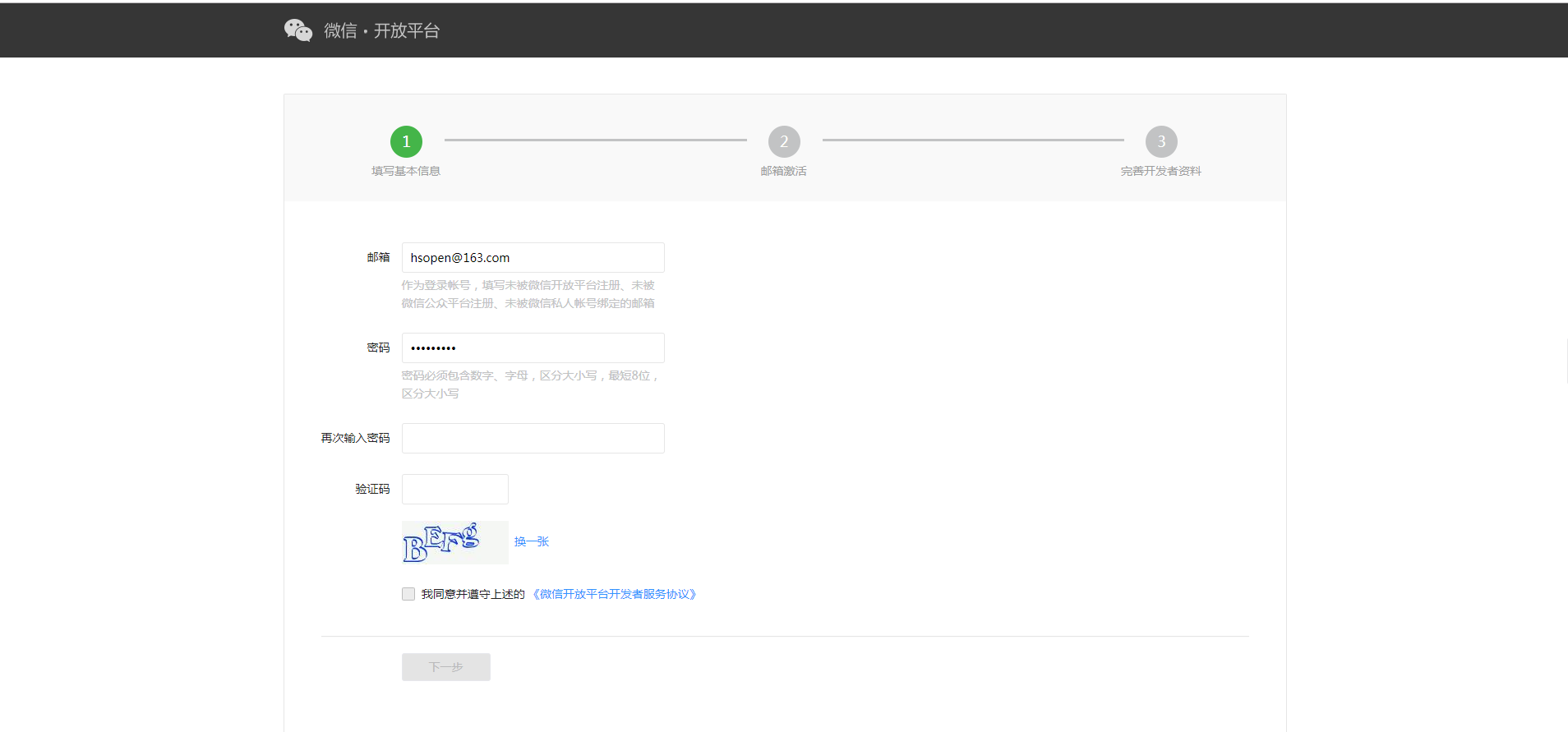Click step 2 circle for 邮箱激活

784,141
